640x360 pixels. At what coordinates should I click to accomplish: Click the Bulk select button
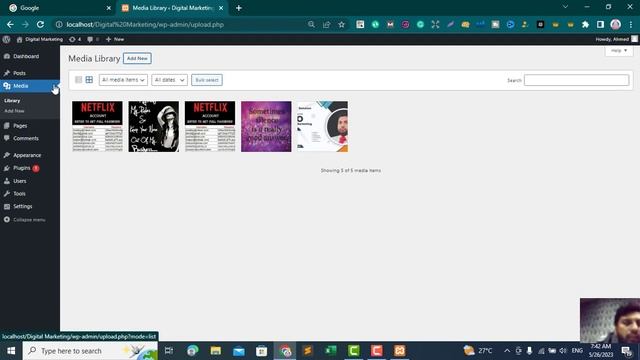[207, 80]
